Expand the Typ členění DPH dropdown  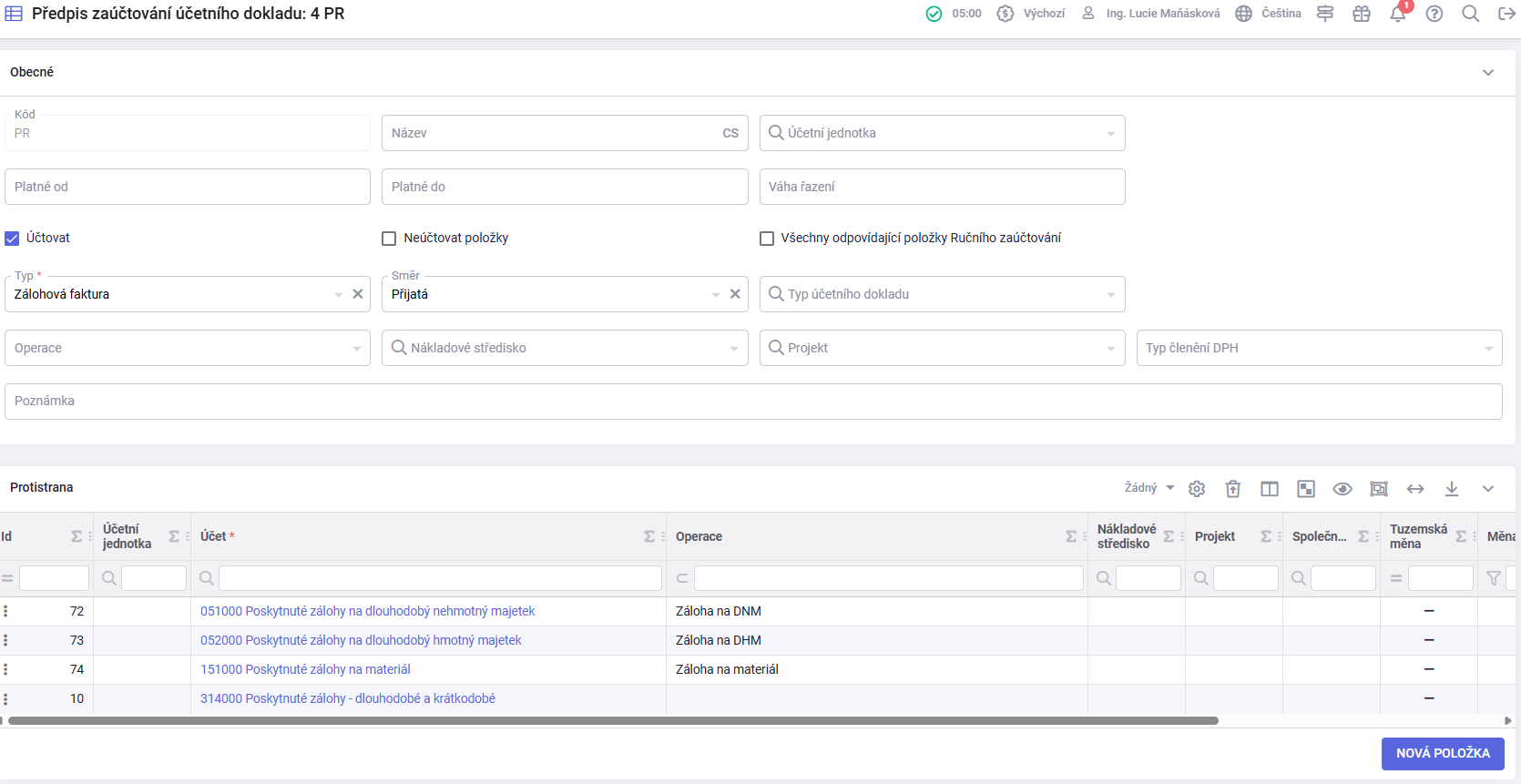click(x=1319, y=348)
